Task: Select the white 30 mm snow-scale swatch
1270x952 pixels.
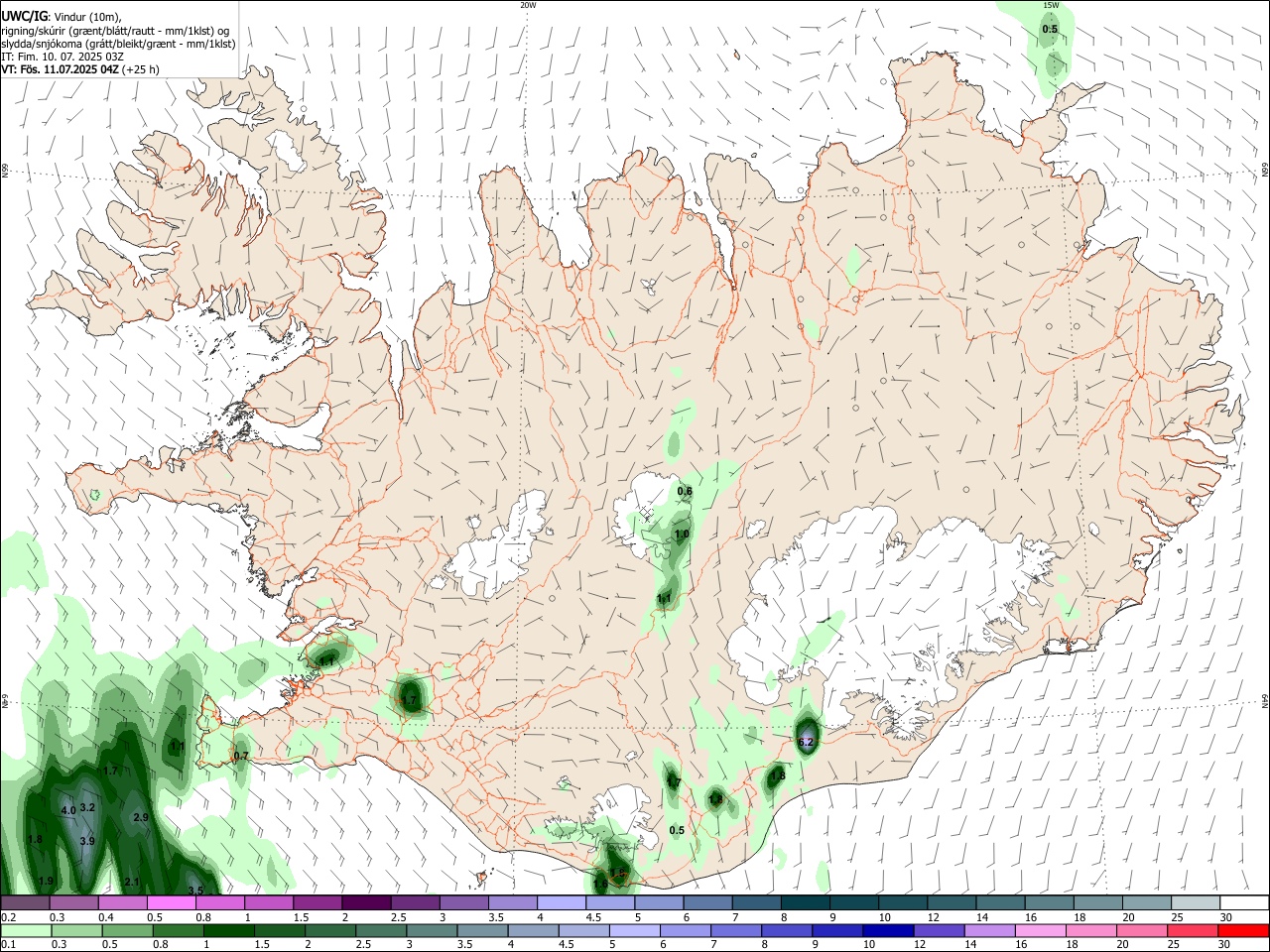Action: tap(1244, 903)
